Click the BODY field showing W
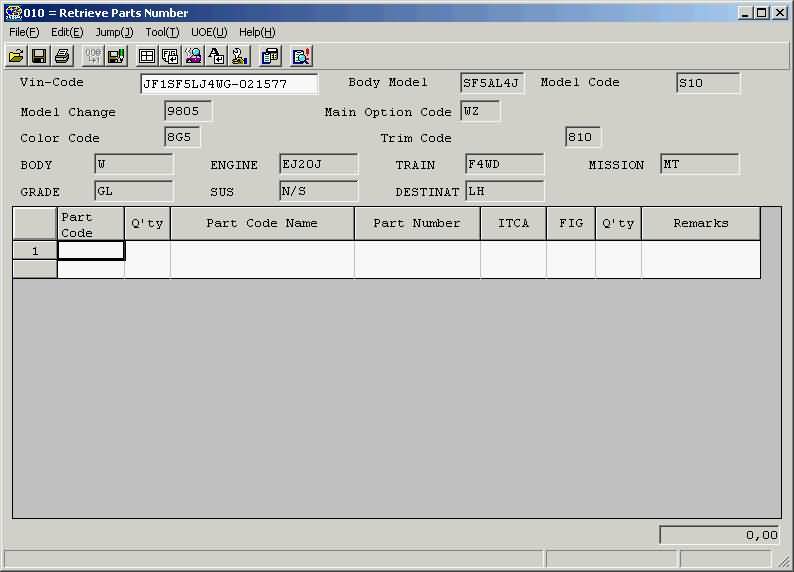The width and height of the screenshot is (794, 572). click(x=134, y=164)
